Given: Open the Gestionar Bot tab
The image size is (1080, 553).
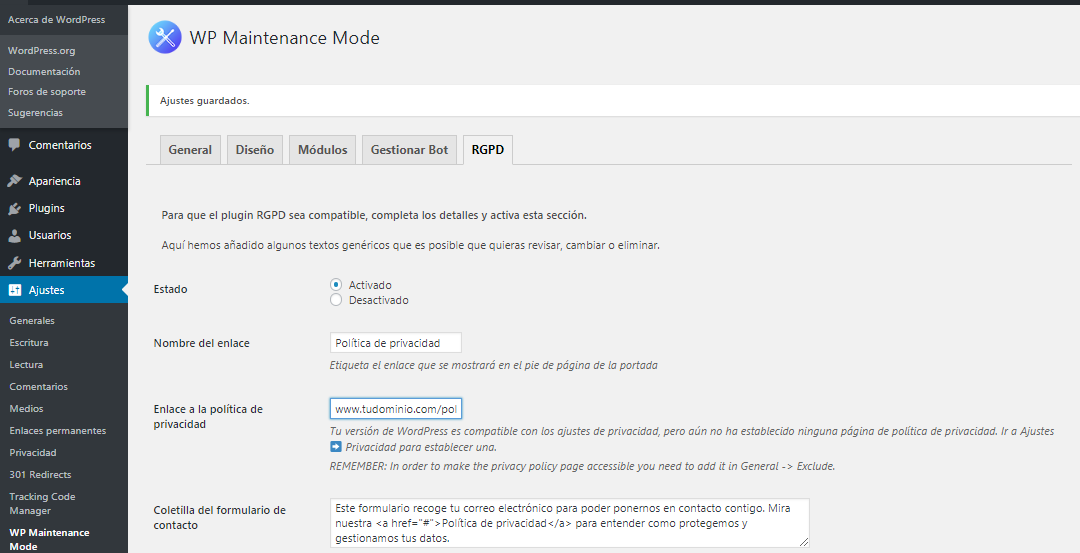Looking at the screenshot, I should [409, 149].
